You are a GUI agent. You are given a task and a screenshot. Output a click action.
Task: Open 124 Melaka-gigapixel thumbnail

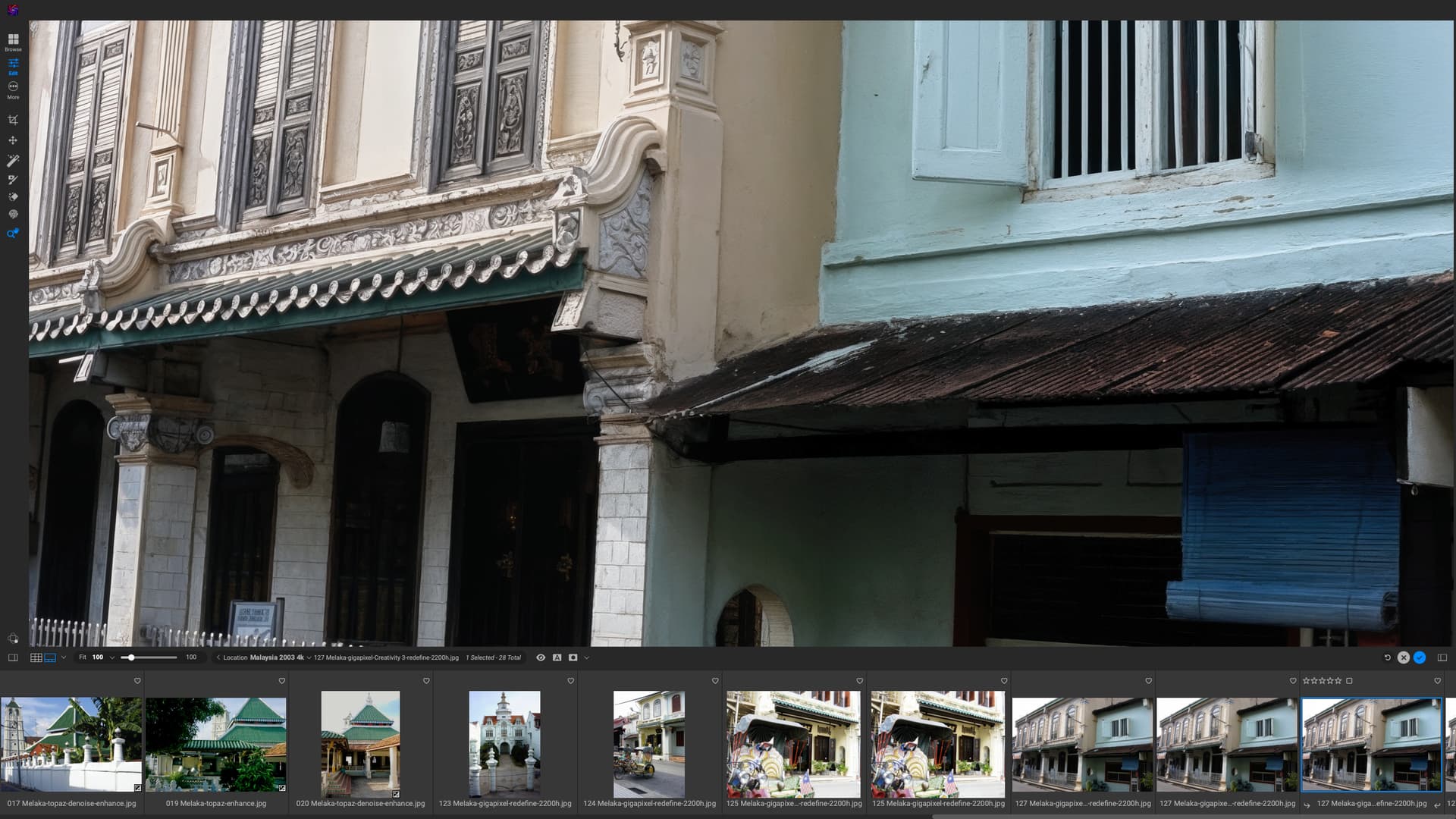tap(649, 744)
